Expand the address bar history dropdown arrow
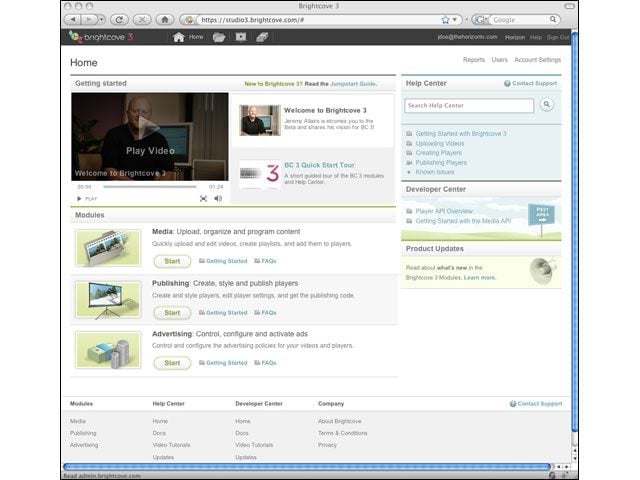This screenshot has height=480, width=640. click(455, 20)
